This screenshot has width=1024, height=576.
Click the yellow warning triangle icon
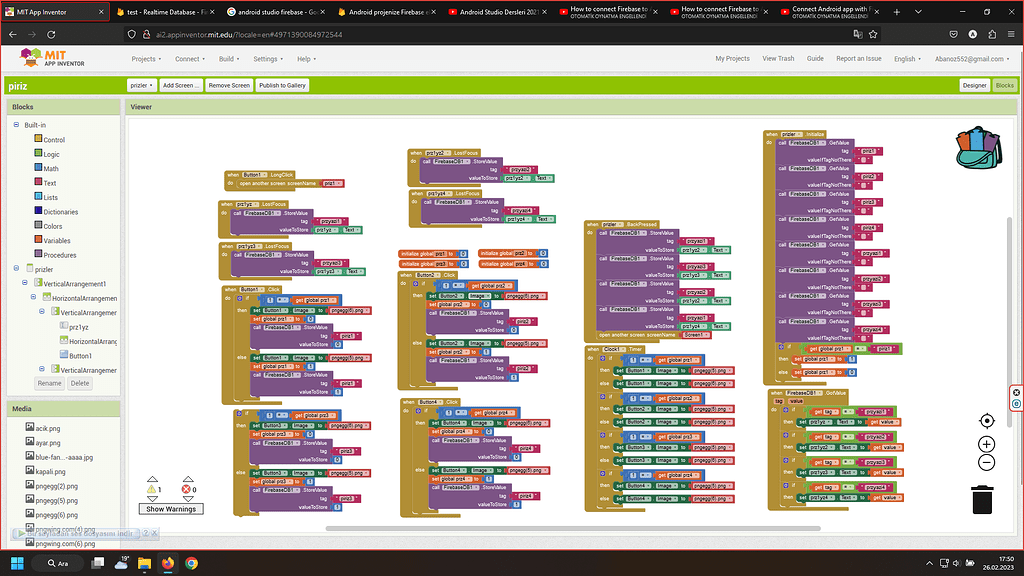click(x=152, y=490)
